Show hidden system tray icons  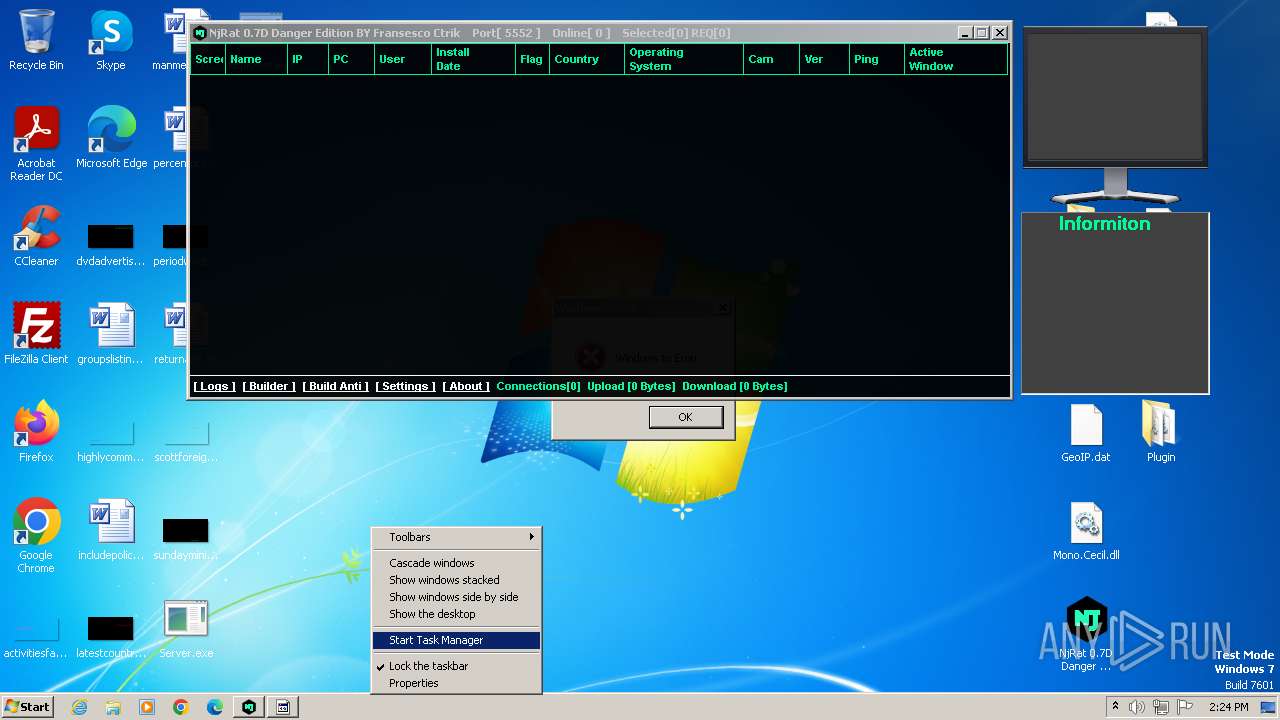click(x=1115, y=707)
